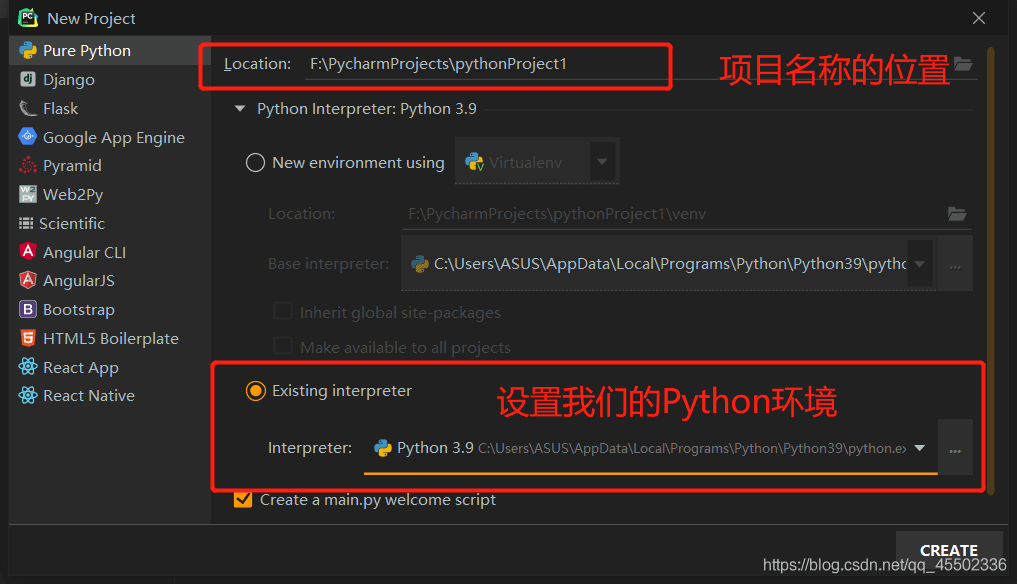Choose Pyramid project type
This screenshot has height=584, width=1017.
[110, 165]
